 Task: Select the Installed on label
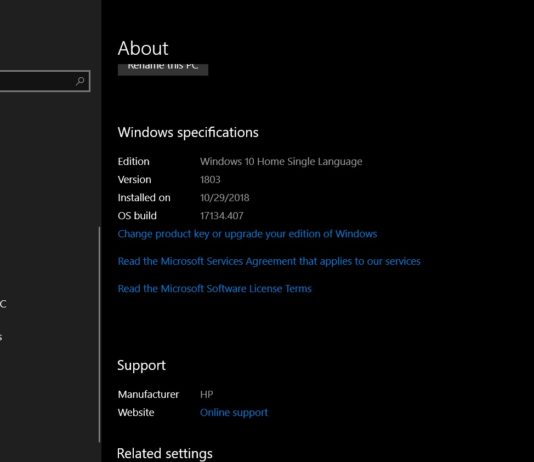[x=144, y=197]
